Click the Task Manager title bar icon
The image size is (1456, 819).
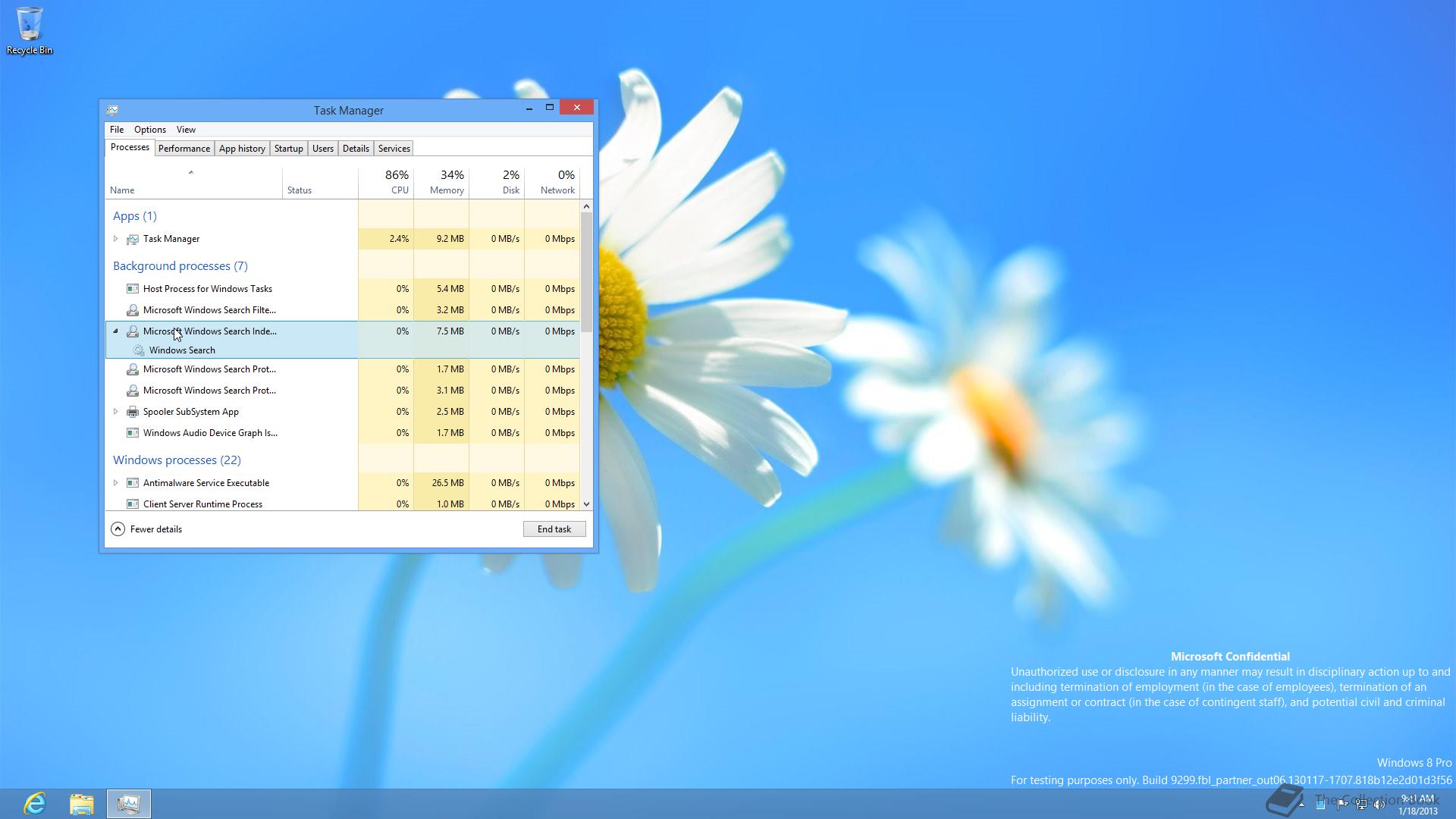[112, 110]
